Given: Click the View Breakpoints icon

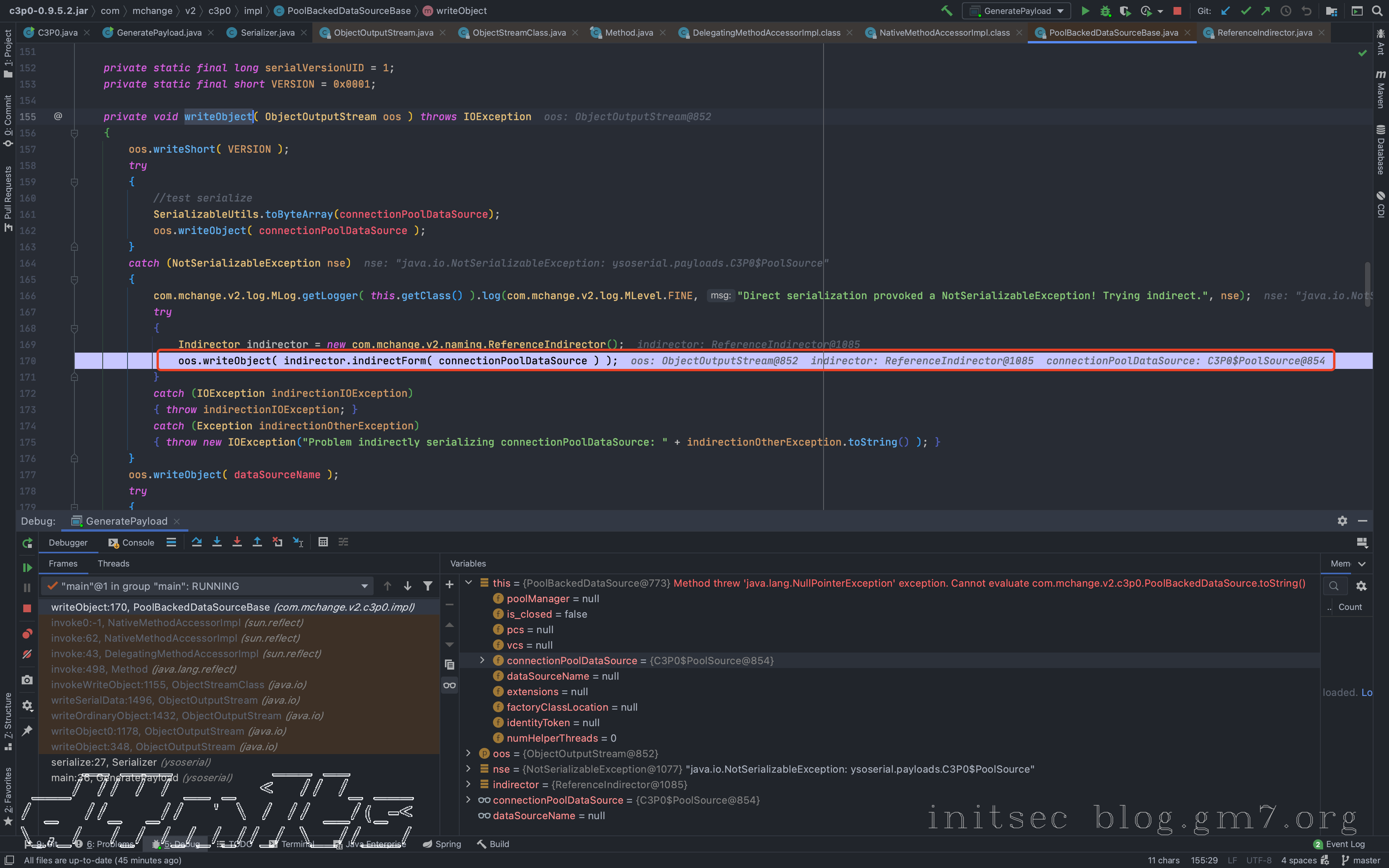Looking at the screenshot, I should click(x=27, y=634).
